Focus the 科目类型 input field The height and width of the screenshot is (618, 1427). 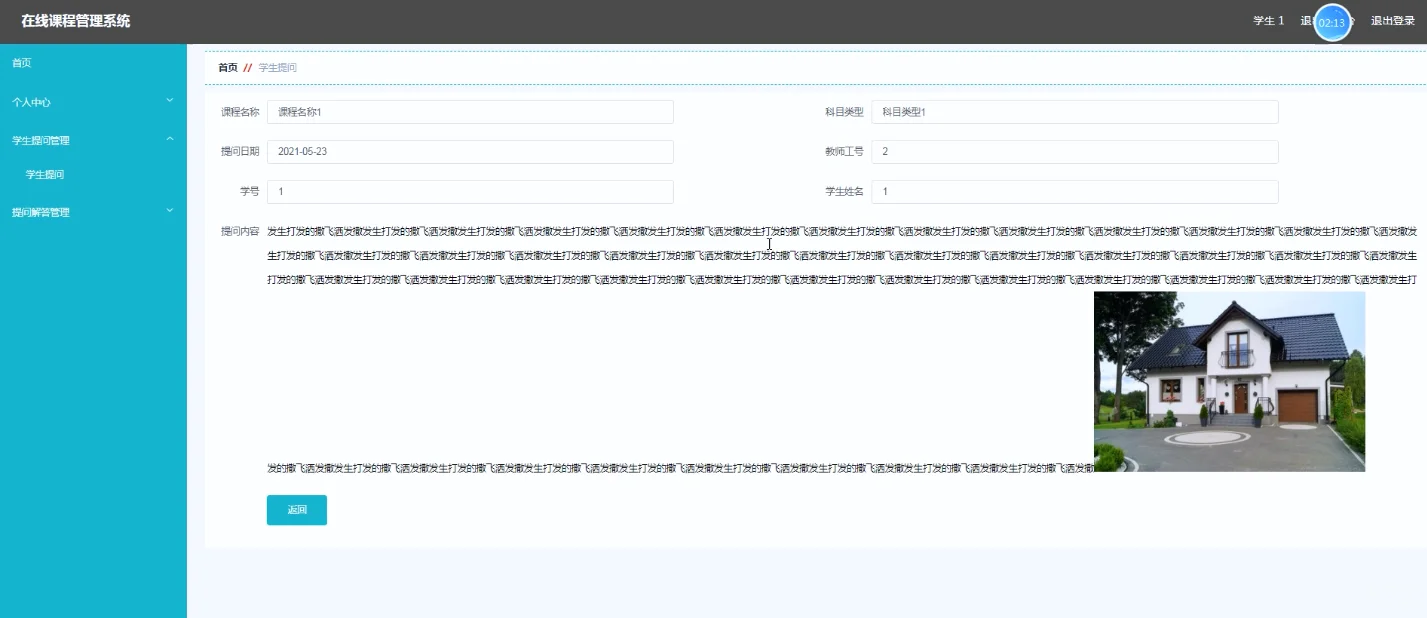(1075, 111)
